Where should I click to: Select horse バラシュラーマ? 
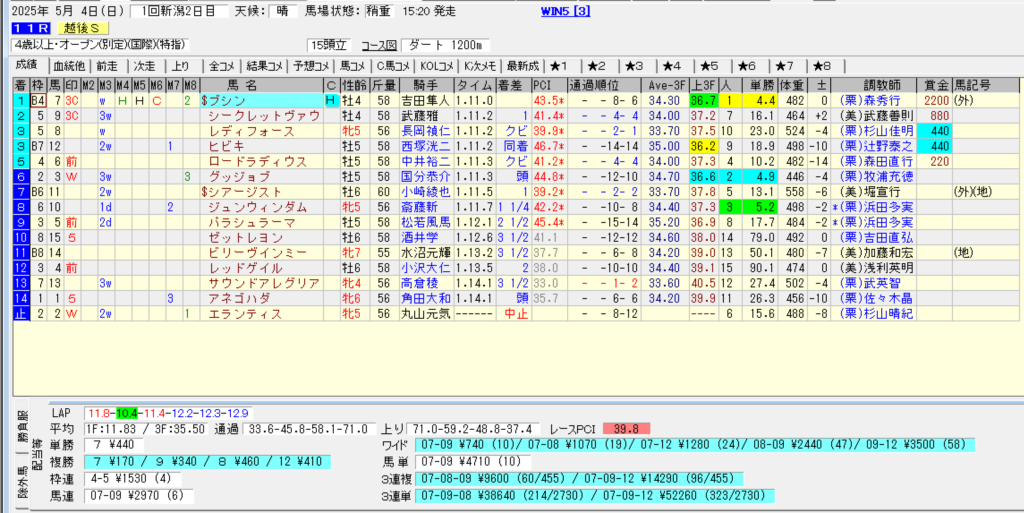tap(251, 222)
